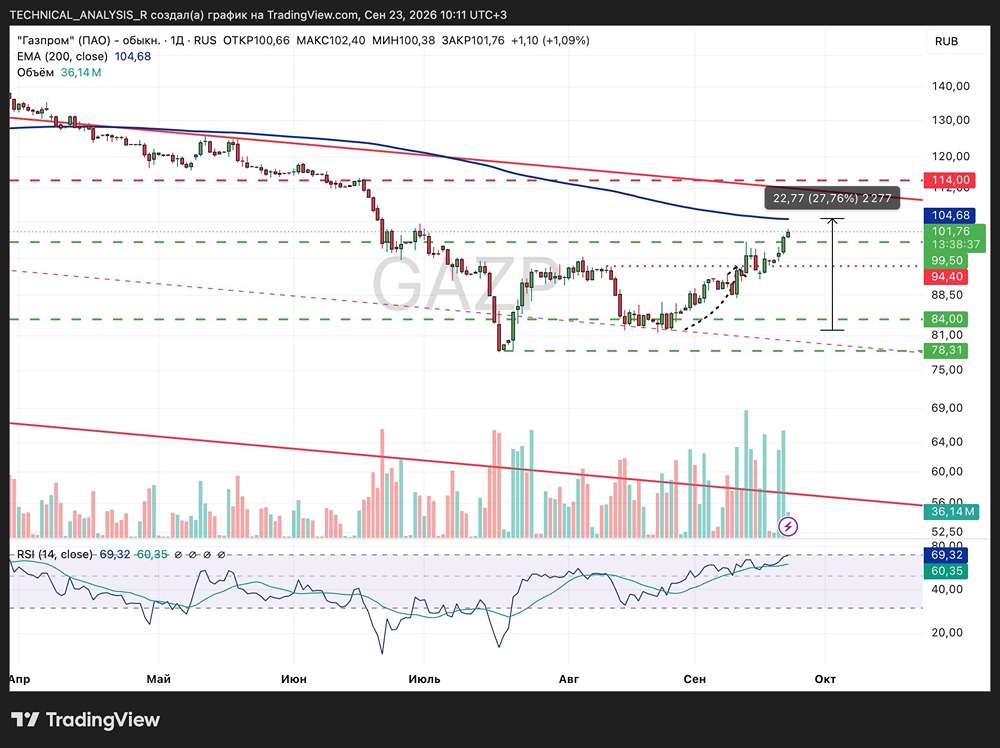Click the green 99,50 price label

(x=946, y=260)
